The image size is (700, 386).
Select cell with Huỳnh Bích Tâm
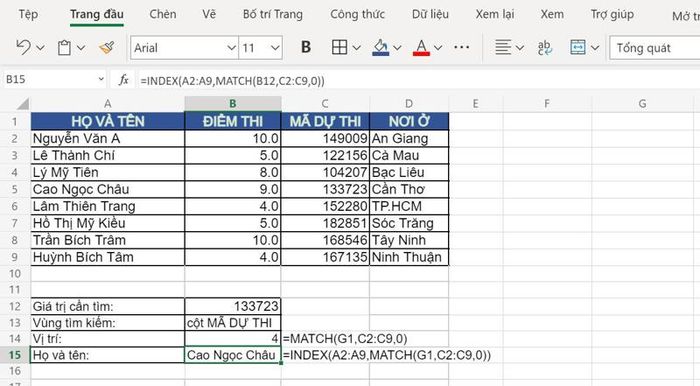108,257
